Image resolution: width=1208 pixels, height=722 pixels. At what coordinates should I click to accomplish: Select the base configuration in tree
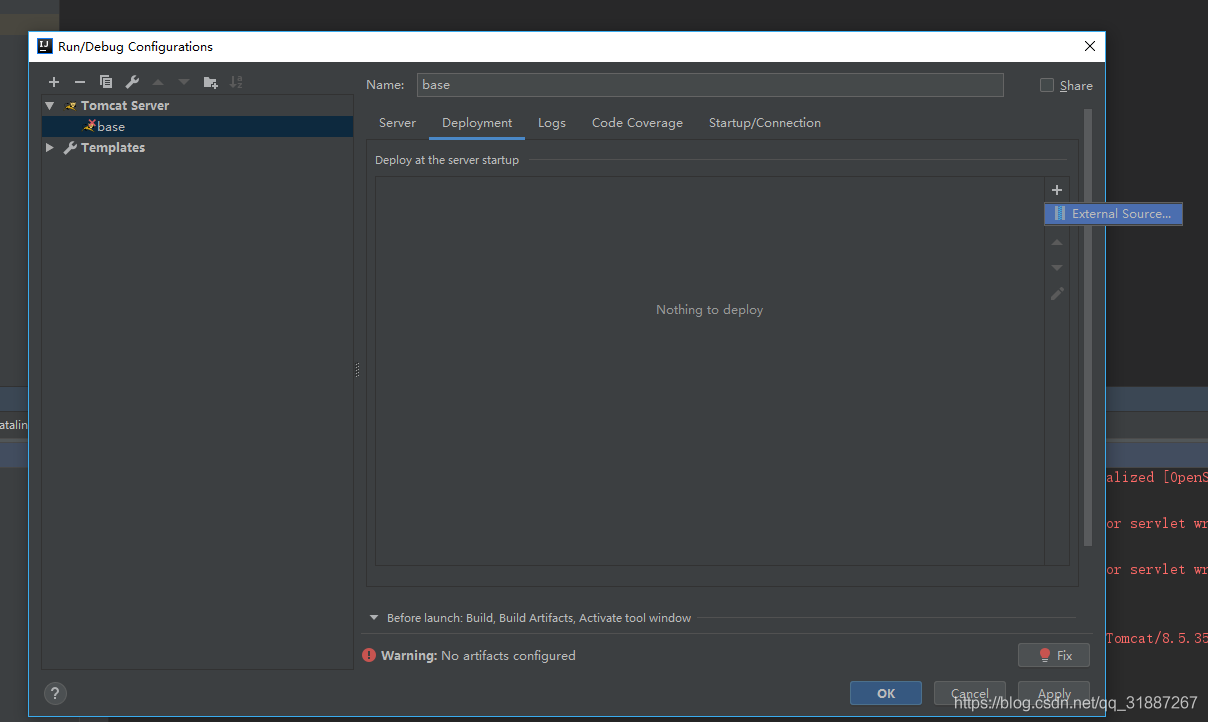[197, 126]
